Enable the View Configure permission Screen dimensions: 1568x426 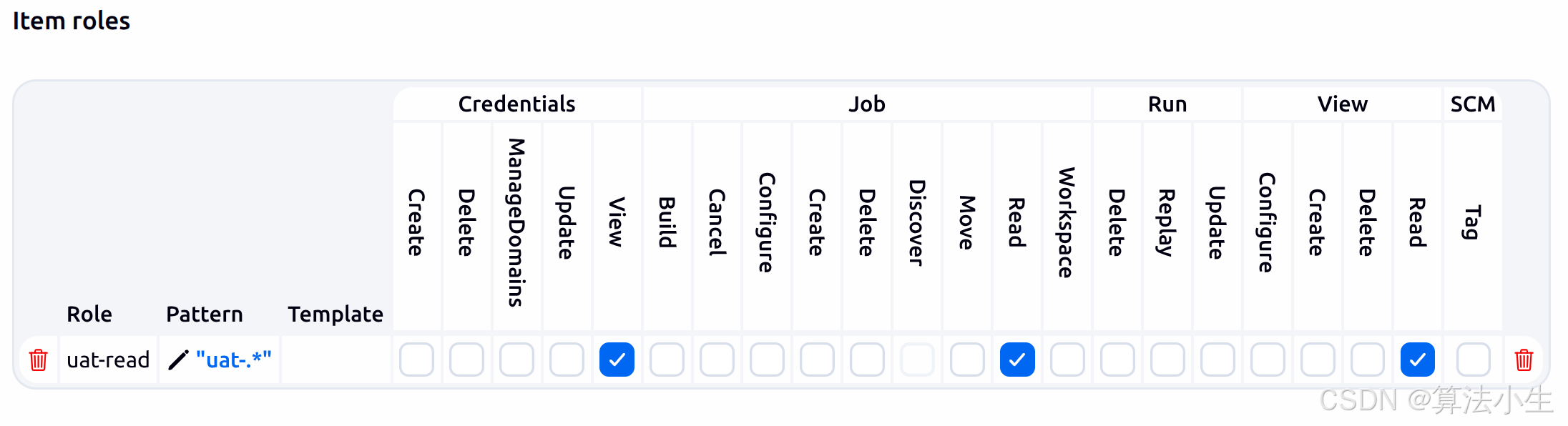pyautogui.click(x=1268, y=360)
